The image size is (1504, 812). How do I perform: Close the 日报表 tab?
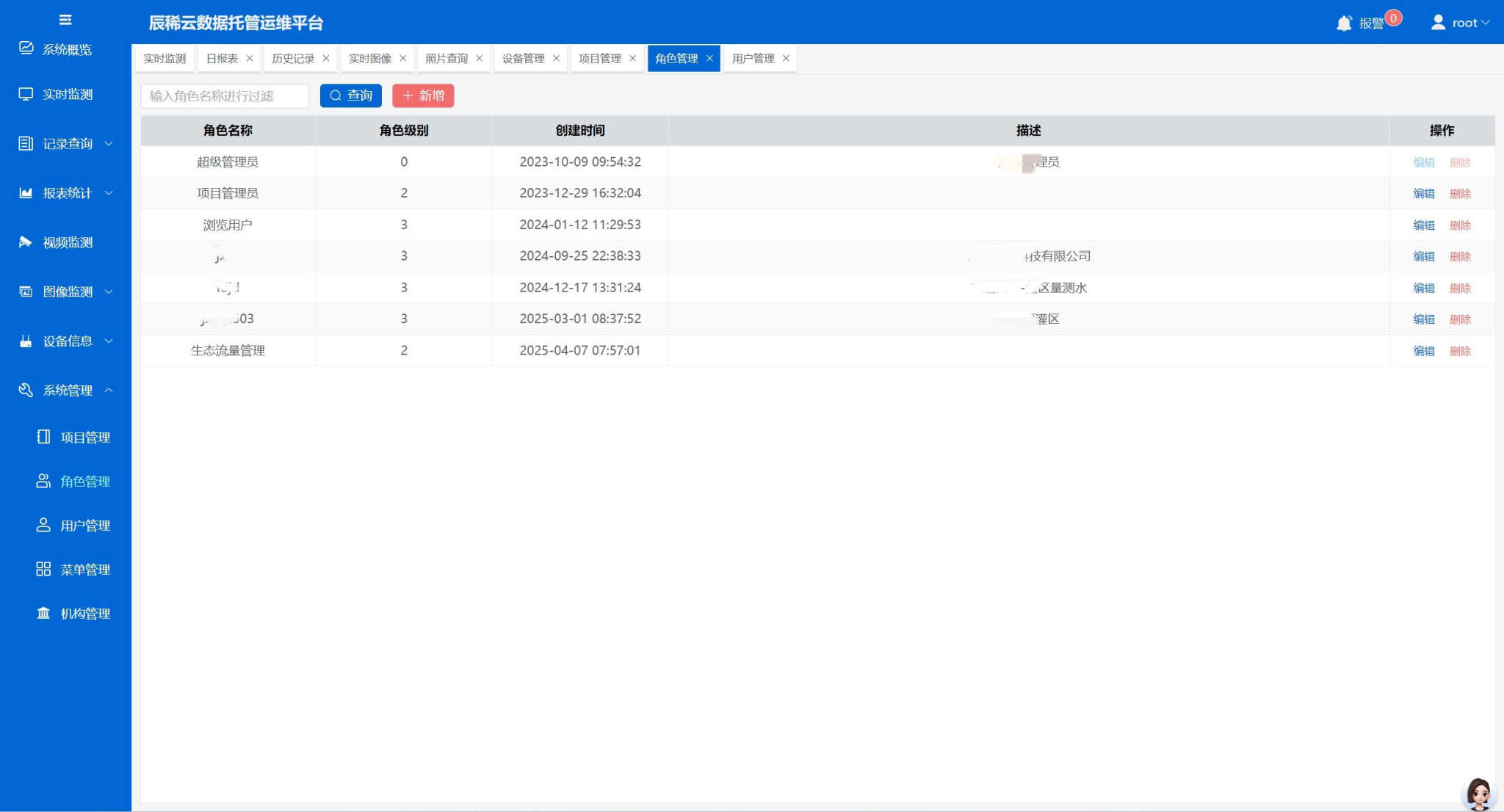[250, 59]
